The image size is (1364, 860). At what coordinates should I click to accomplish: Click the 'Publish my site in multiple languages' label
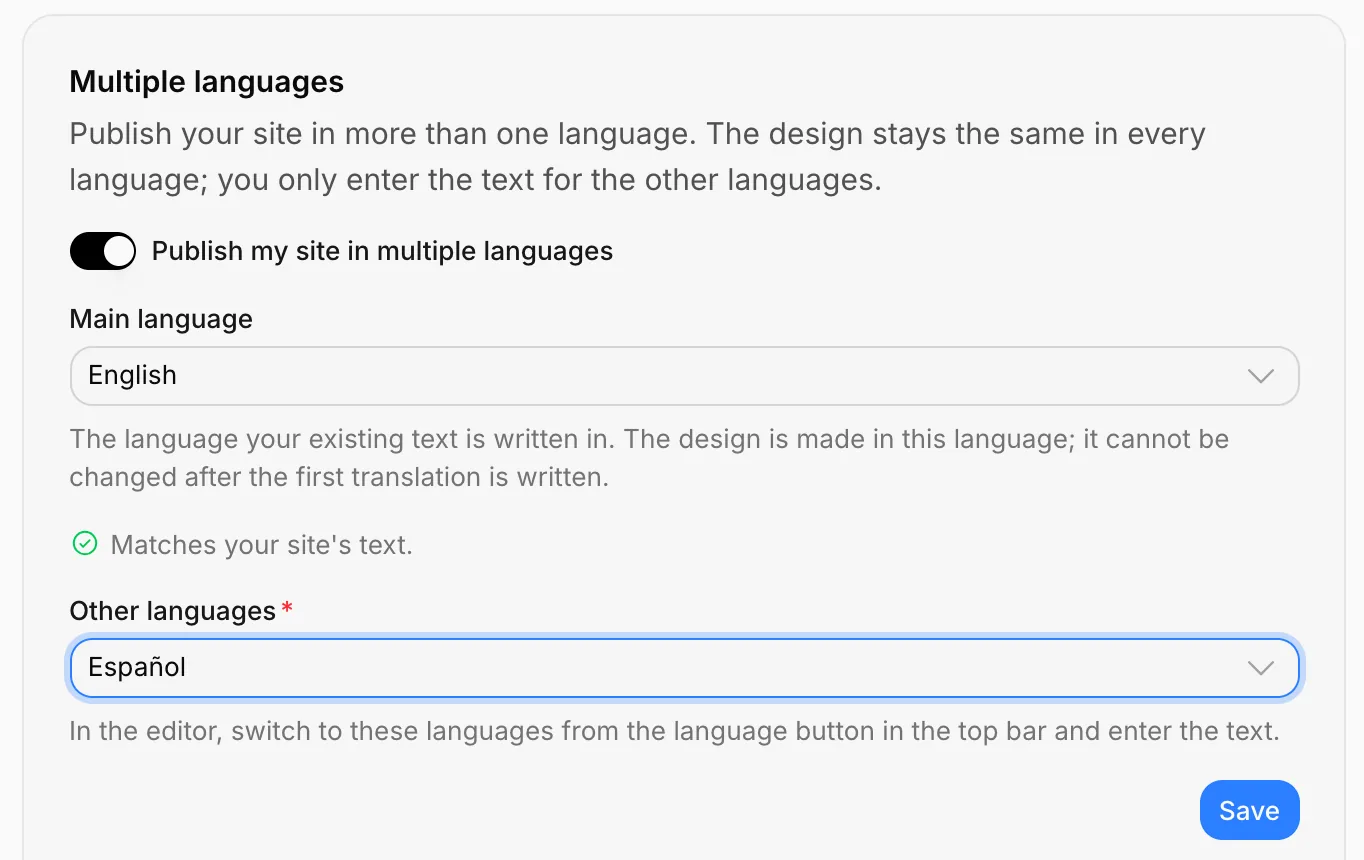382,251
